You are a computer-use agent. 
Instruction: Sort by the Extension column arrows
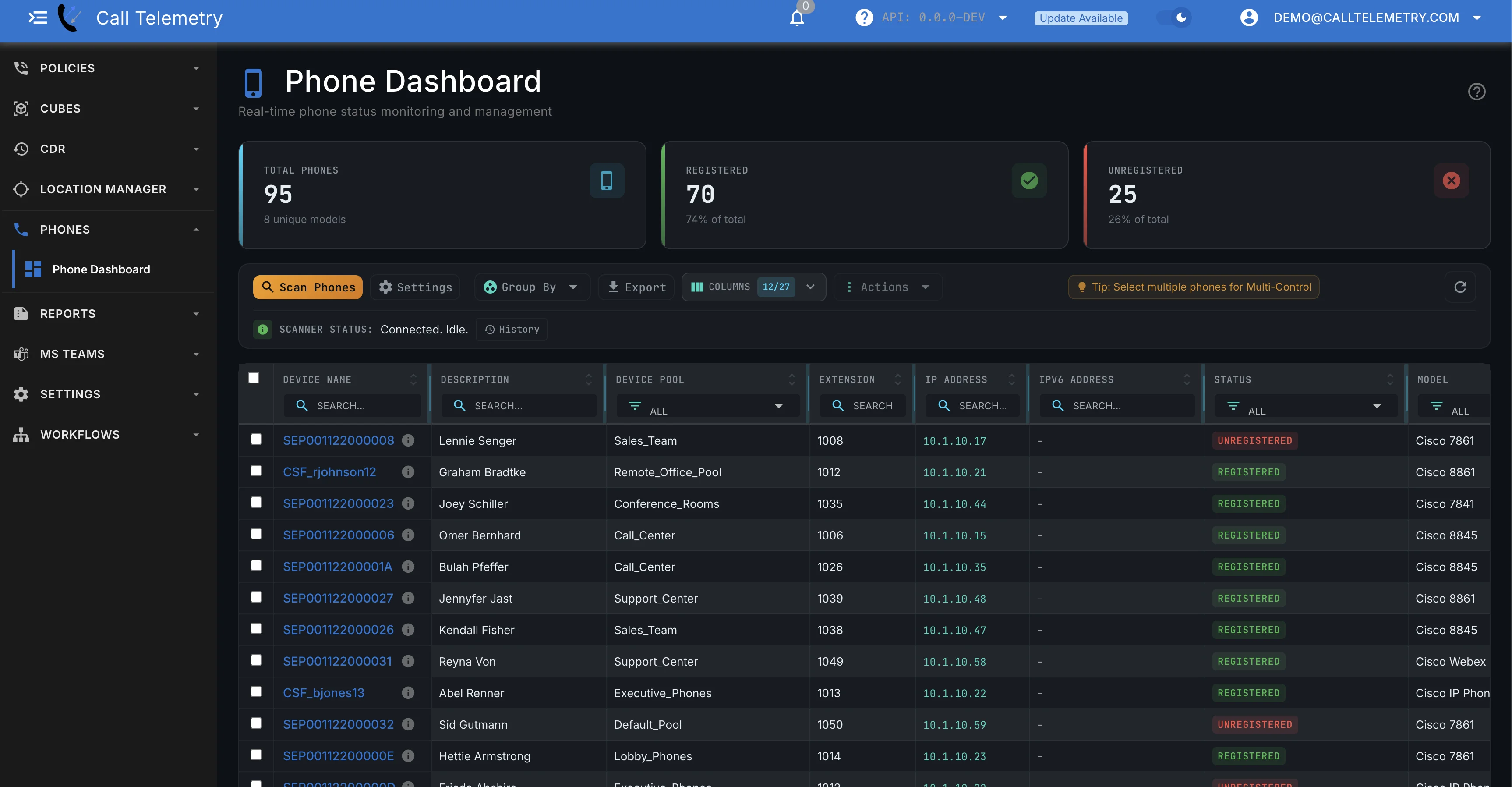coord(897,380)
